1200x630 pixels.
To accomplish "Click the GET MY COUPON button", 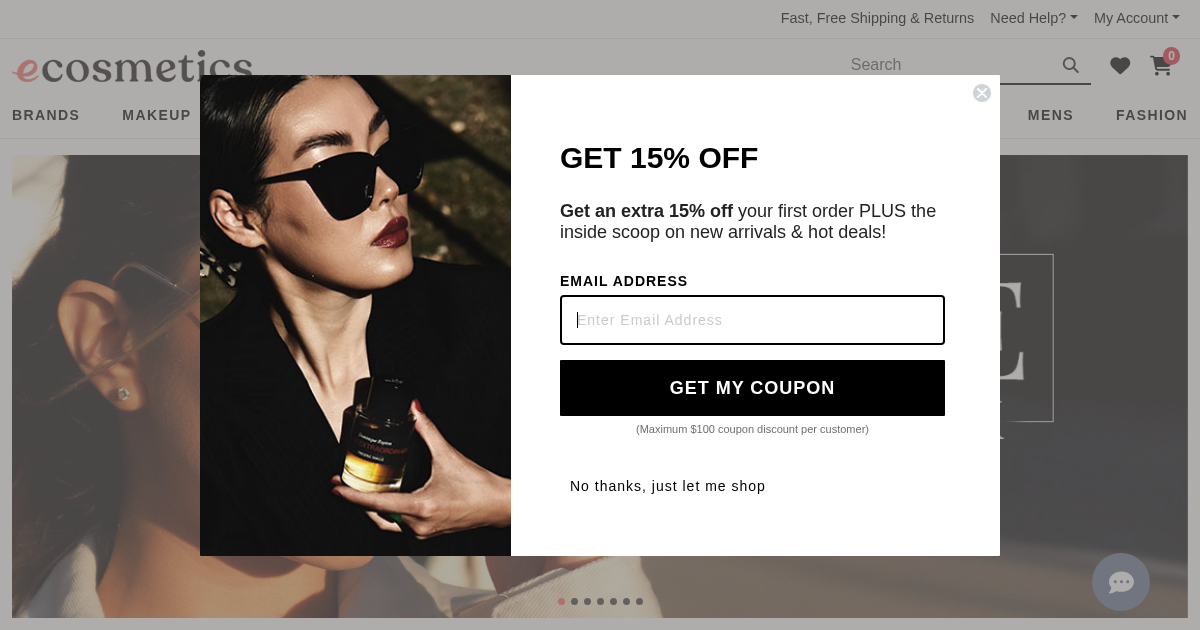I will (x=752, y=388).
